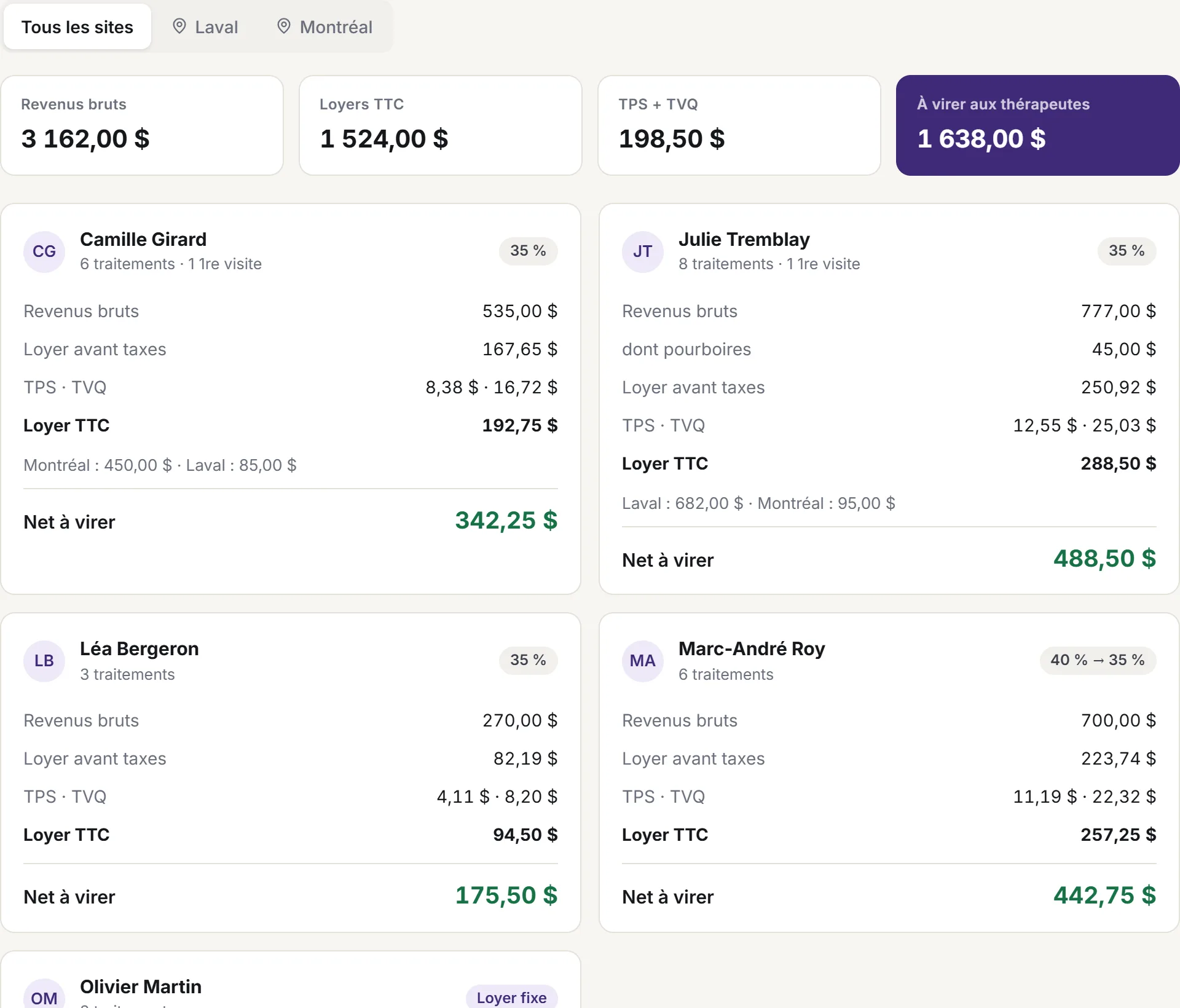Viewport: 1180px width, 1008px height.
Task: Open Julie Tremblay's name heading
Action: [x=744, y=239]
